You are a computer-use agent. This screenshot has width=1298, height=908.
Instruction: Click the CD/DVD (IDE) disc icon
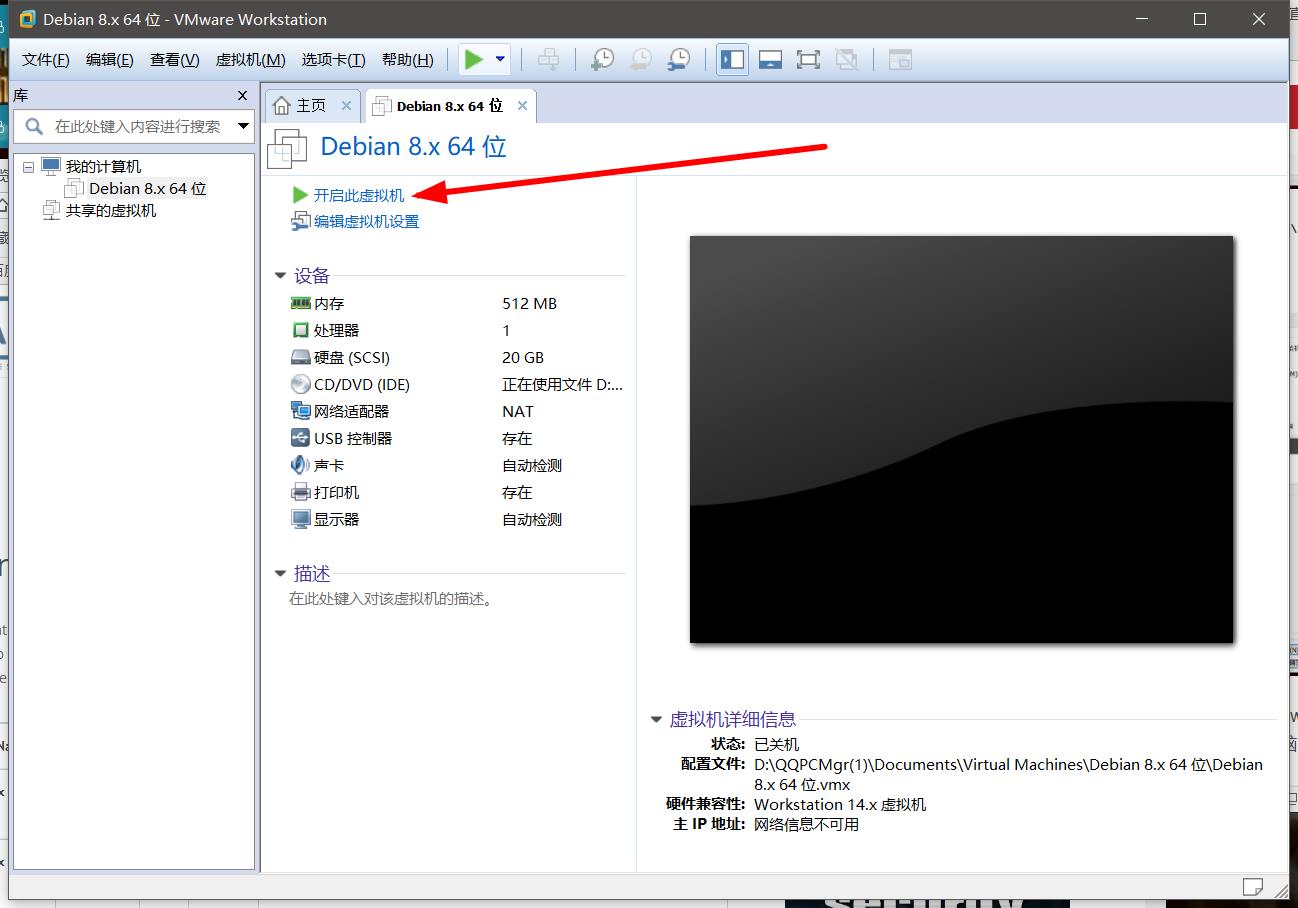coord(300,384)
